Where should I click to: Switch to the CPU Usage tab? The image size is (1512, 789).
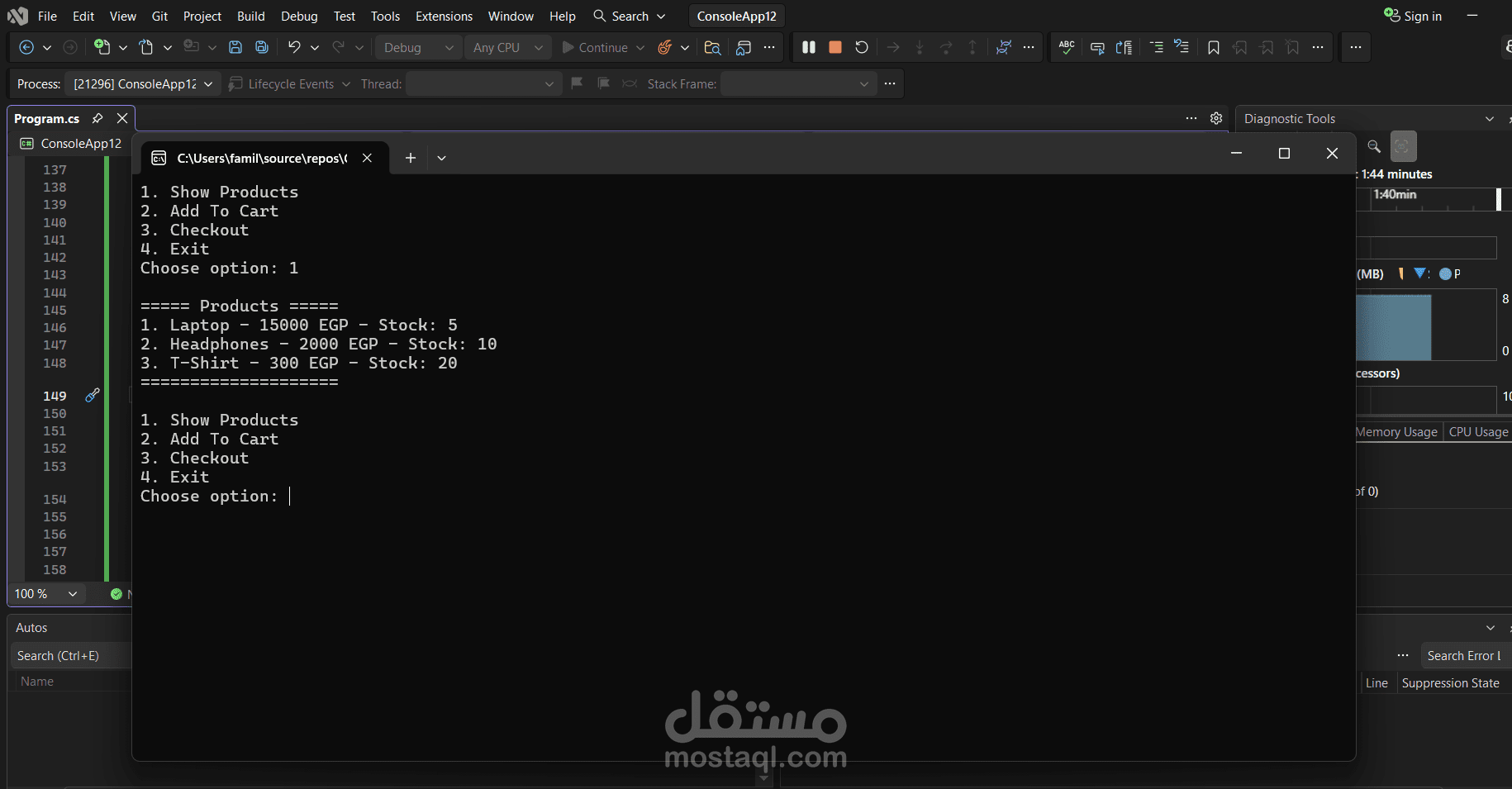(1478, 432)
